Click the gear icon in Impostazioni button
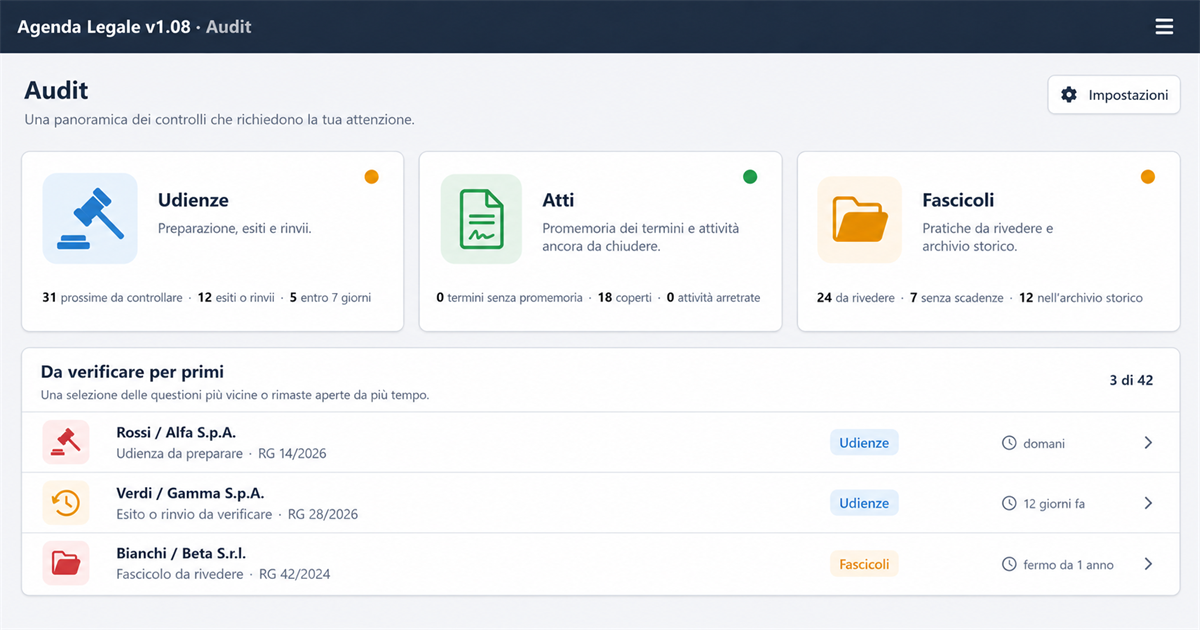This screenshot has height=630, width=1200. coord(1069,95)
